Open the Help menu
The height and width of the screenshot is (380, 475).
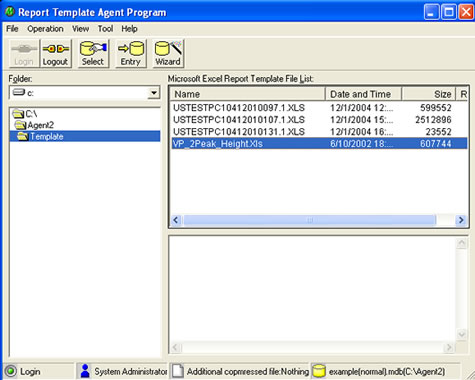(x=129, y=29)
